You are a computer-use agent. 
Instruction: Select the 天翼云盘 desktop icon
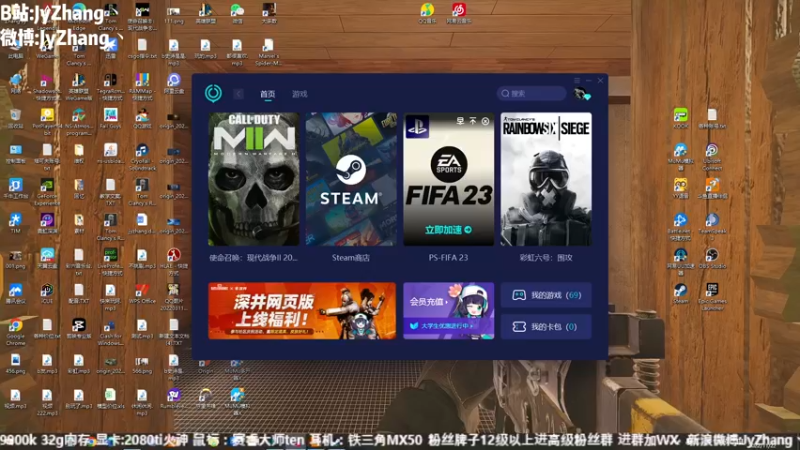click(x=47, y=259)
